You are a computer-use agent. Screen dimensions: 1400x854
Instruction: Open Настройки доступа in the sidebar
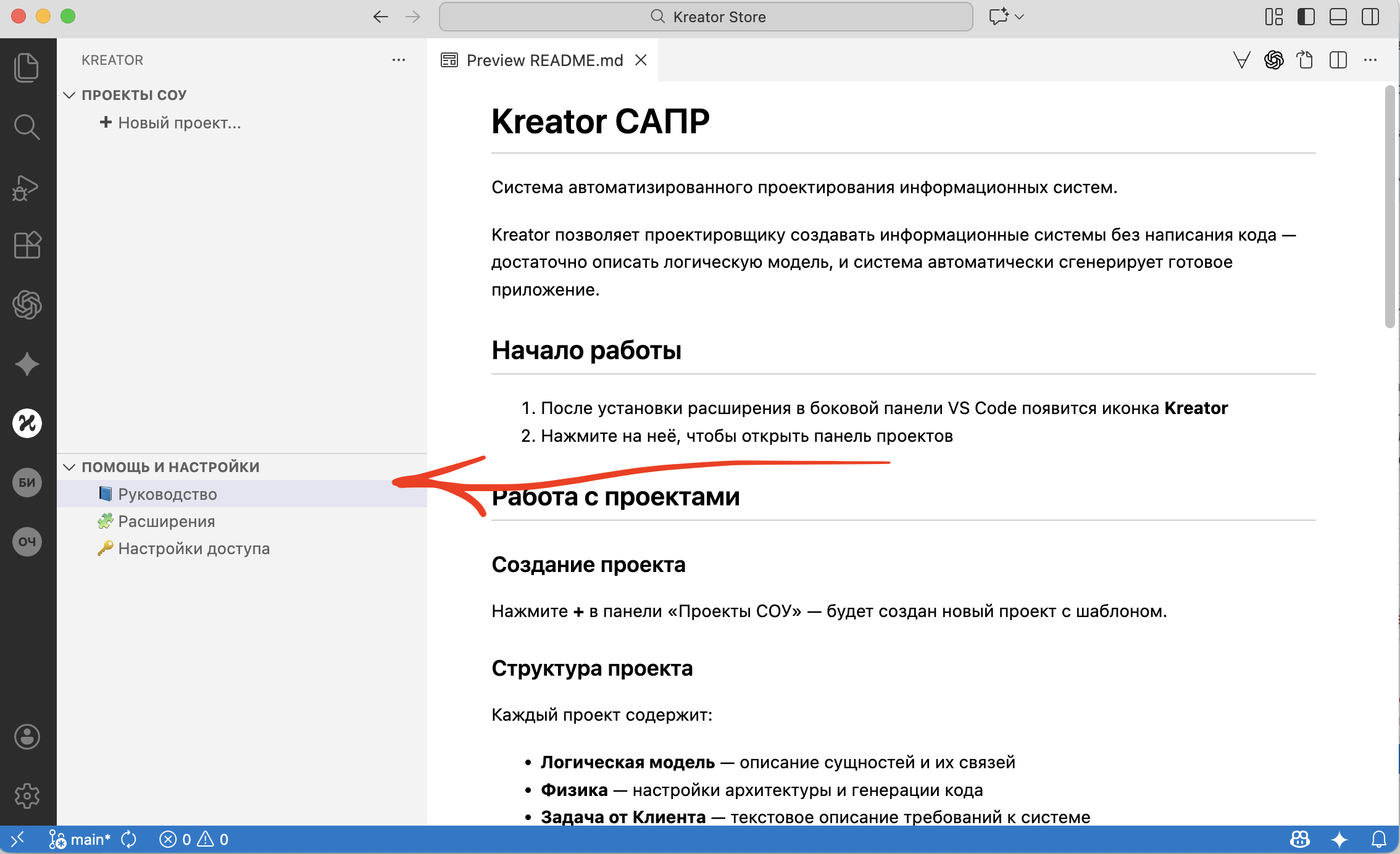click(194, 548)
